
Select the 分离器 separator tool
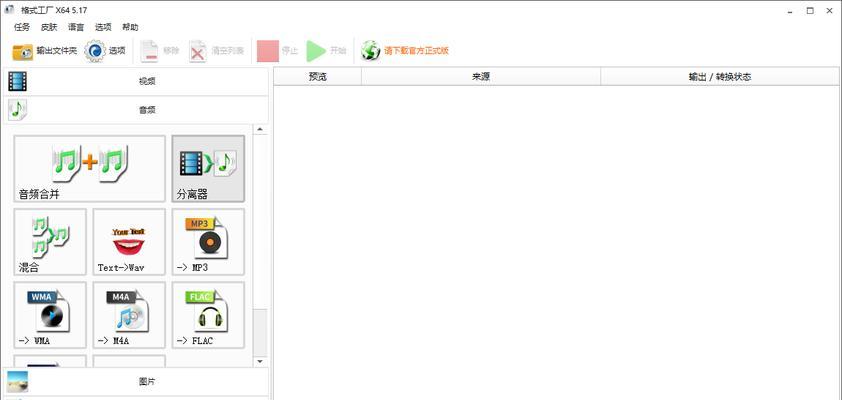(x=208, y=169)
